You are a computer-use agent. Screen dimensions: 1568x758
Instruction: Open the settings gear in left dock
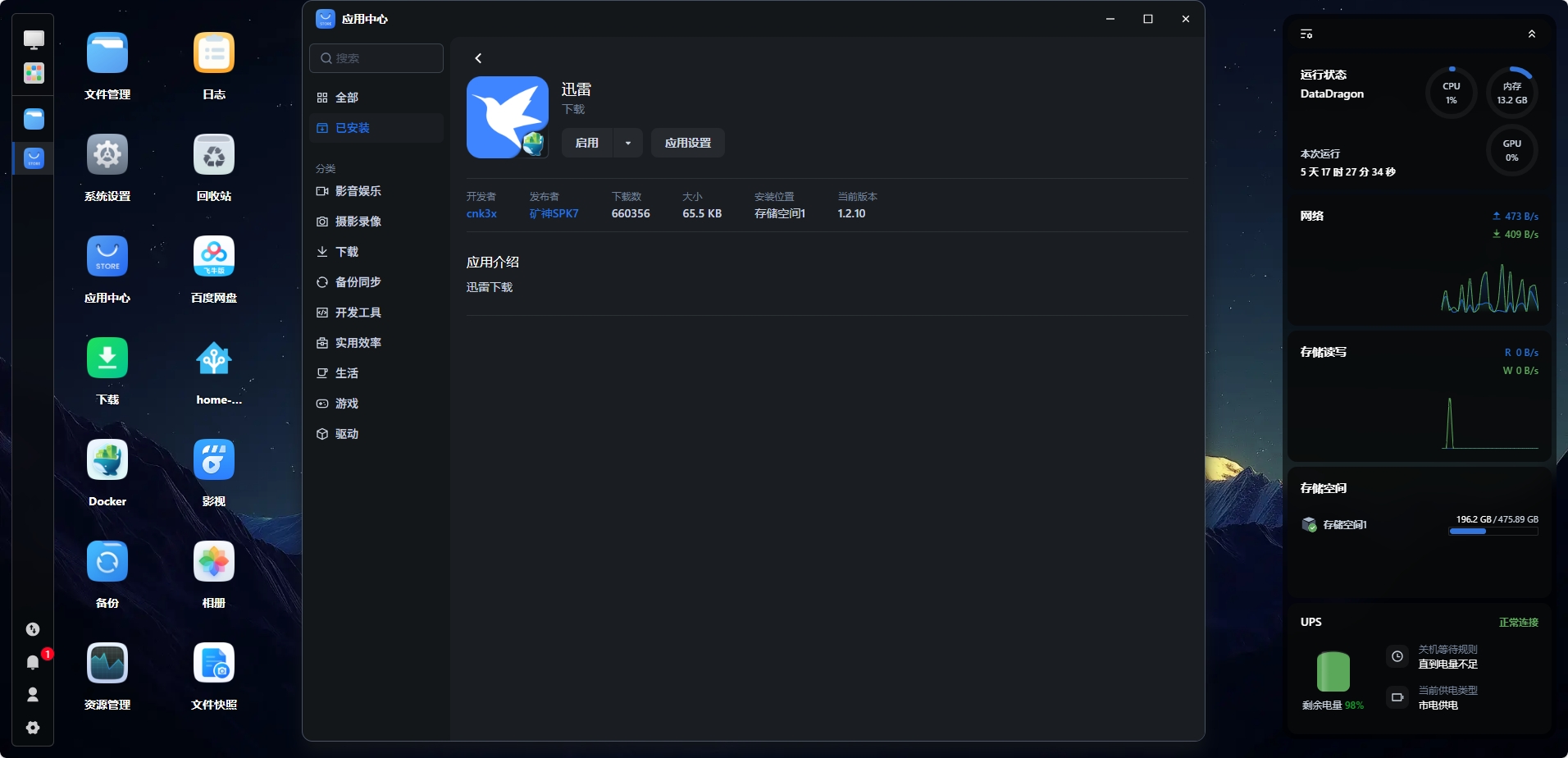tap(33, 728)
